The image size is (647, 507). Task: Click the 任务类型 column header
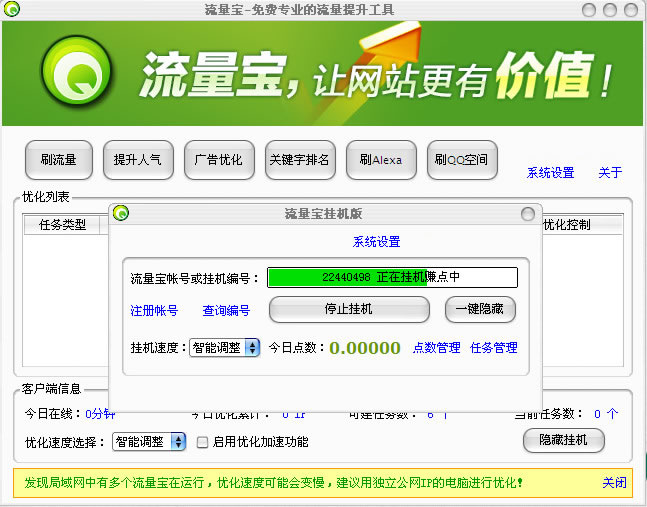pos(62,225)
